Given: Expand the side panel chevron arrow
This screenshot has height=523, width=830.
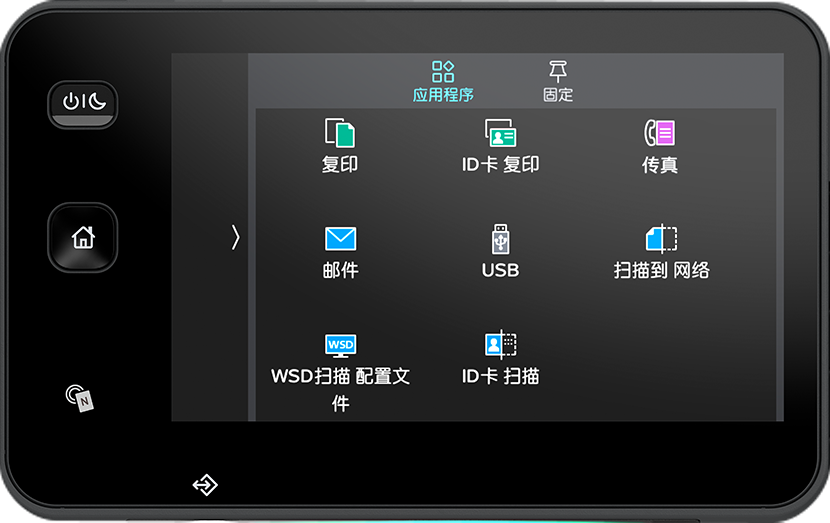Looking at the screenshot, I should (235, 237).
